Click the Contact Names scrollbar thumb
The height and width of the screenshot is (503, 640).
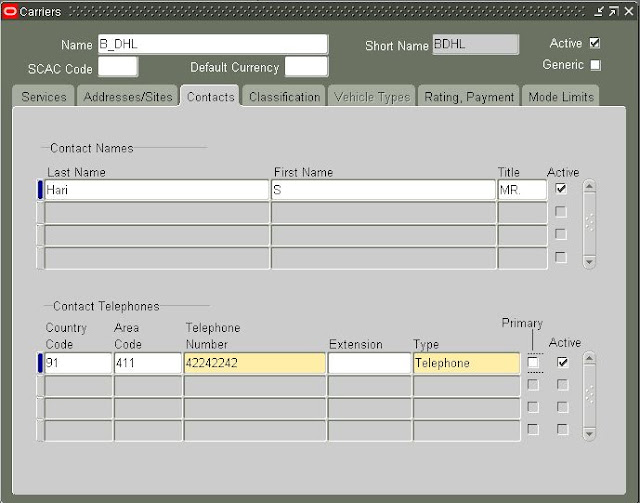[x=589, y=224]
